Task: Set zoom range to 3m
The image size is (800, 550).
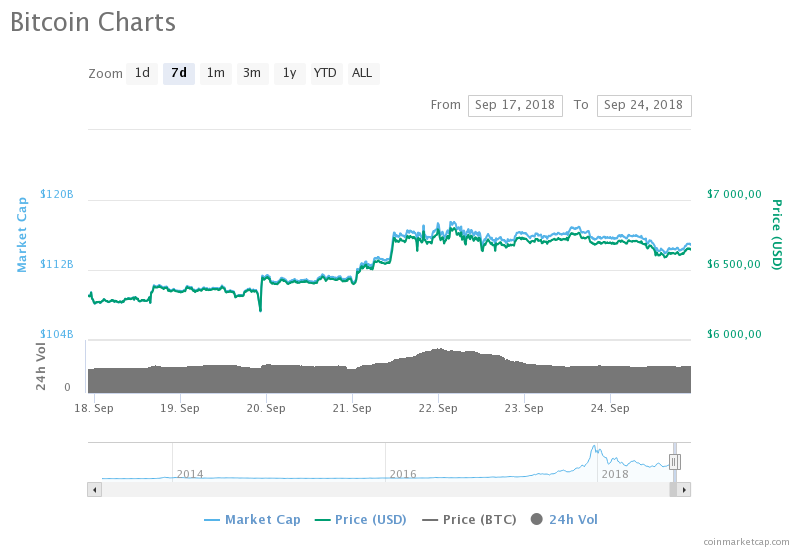Action: pos(252,73)
